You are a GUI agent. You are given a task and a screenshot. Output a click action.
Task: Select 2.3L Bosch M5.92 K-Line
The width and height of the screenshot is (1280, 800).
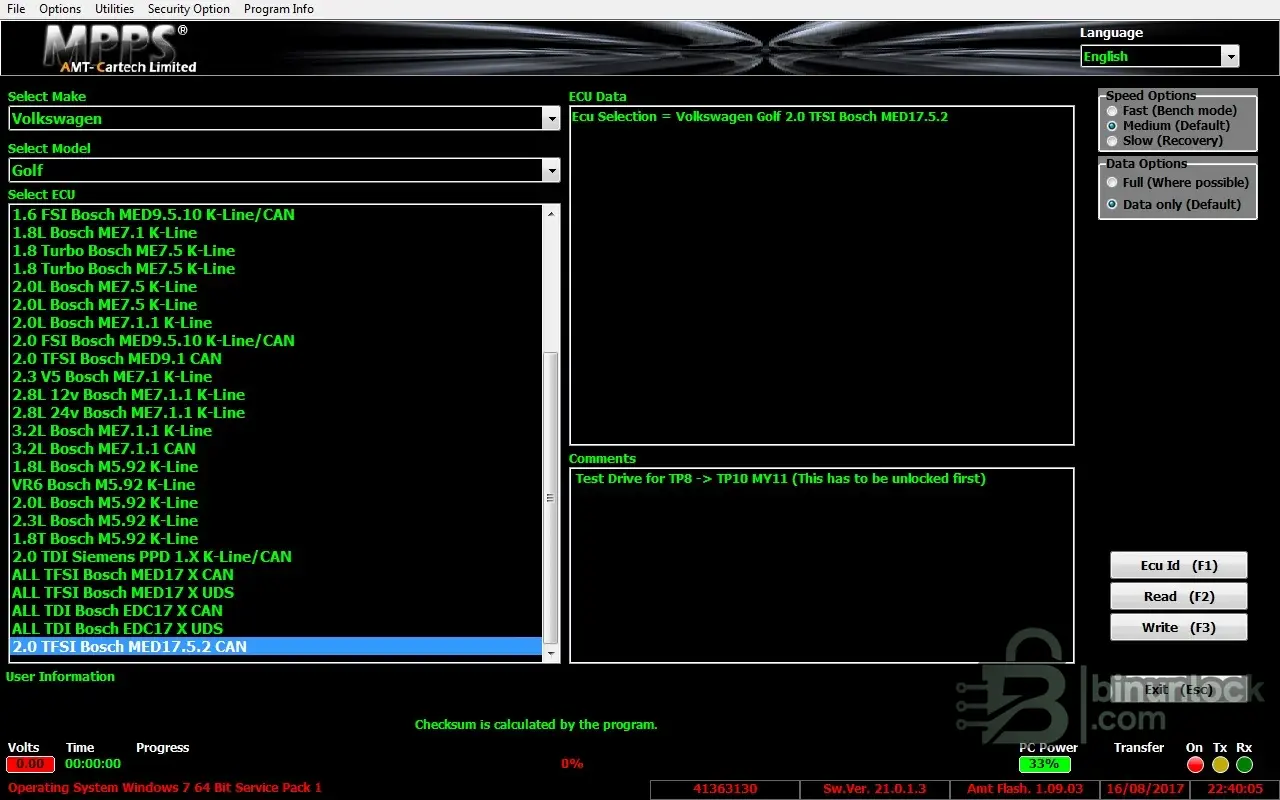276,521
